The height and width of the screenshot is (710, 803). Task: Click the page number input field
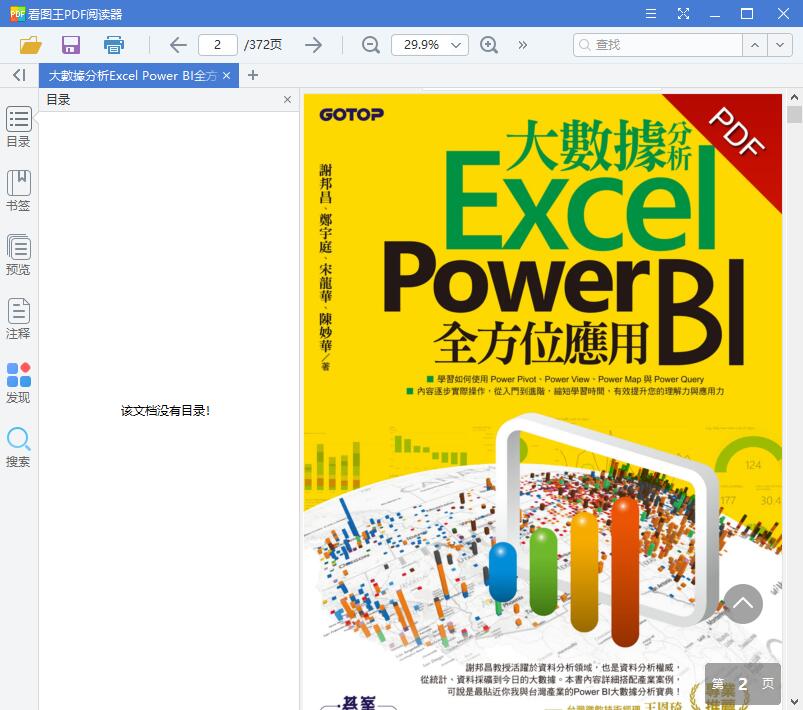[x=218, y=44]
